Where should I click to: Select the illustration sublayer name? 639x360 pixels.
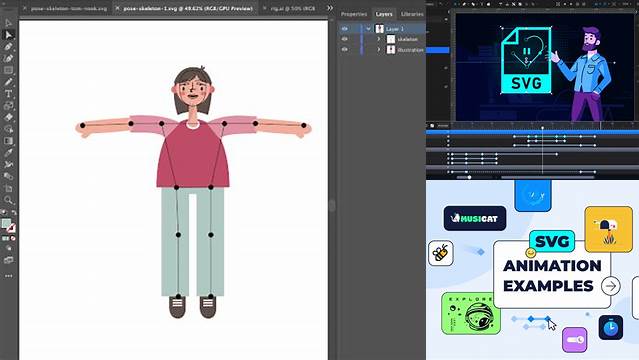click(411, 50)
